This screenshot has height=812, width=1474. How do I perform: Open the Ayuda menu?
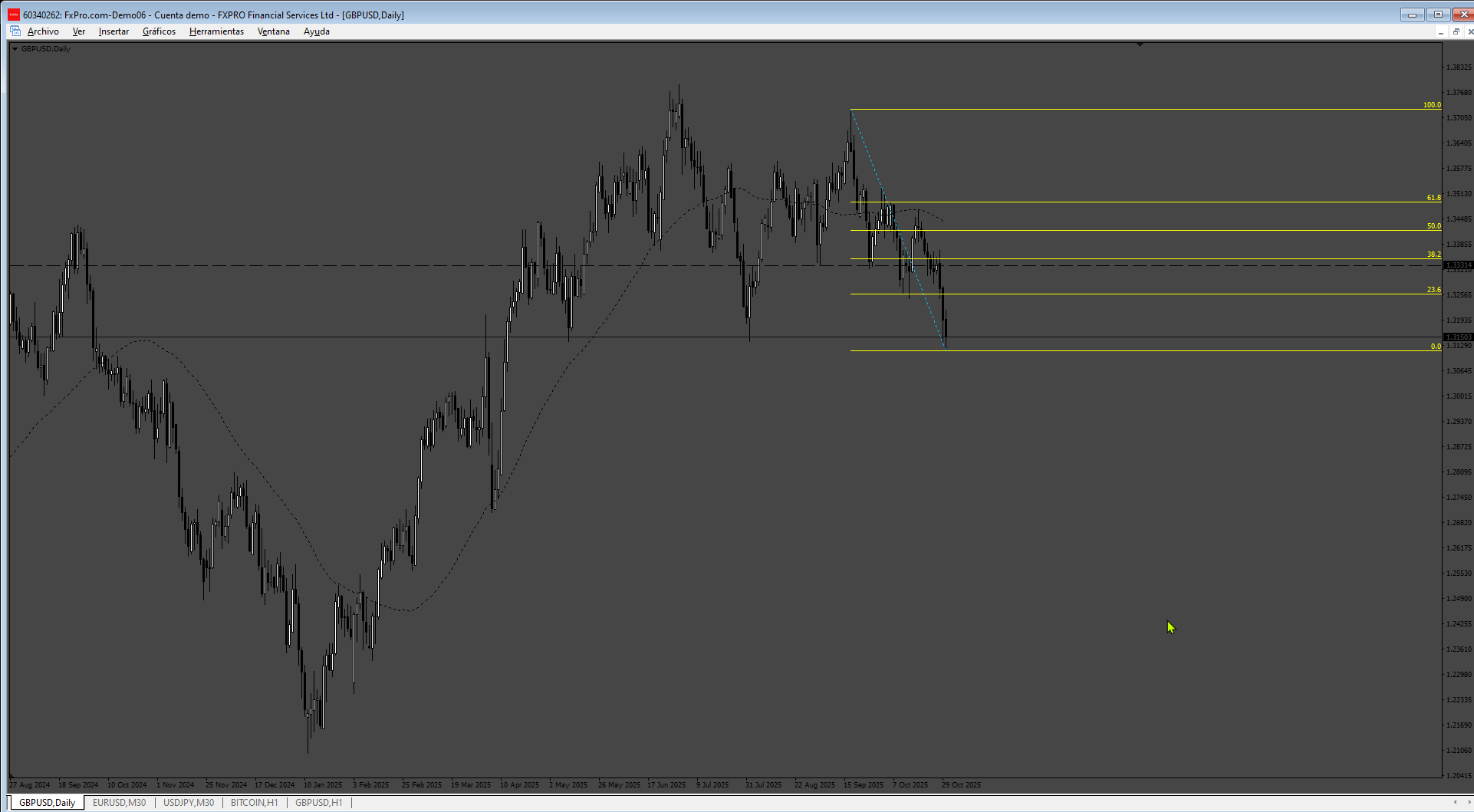(316, 31)
